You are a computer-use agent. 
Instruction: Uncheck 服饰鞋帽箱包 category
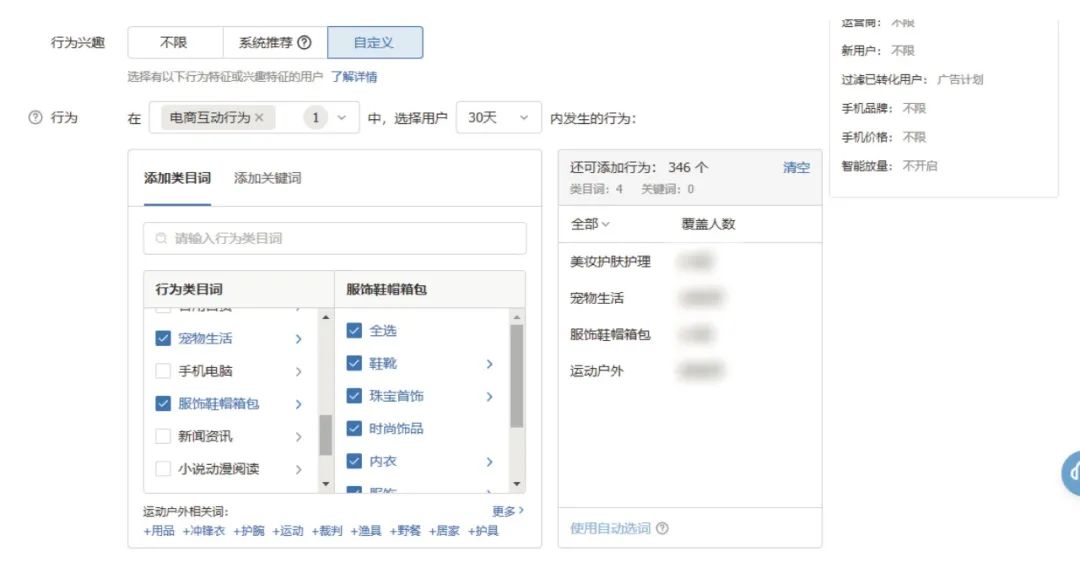click(x=163, y=403)
